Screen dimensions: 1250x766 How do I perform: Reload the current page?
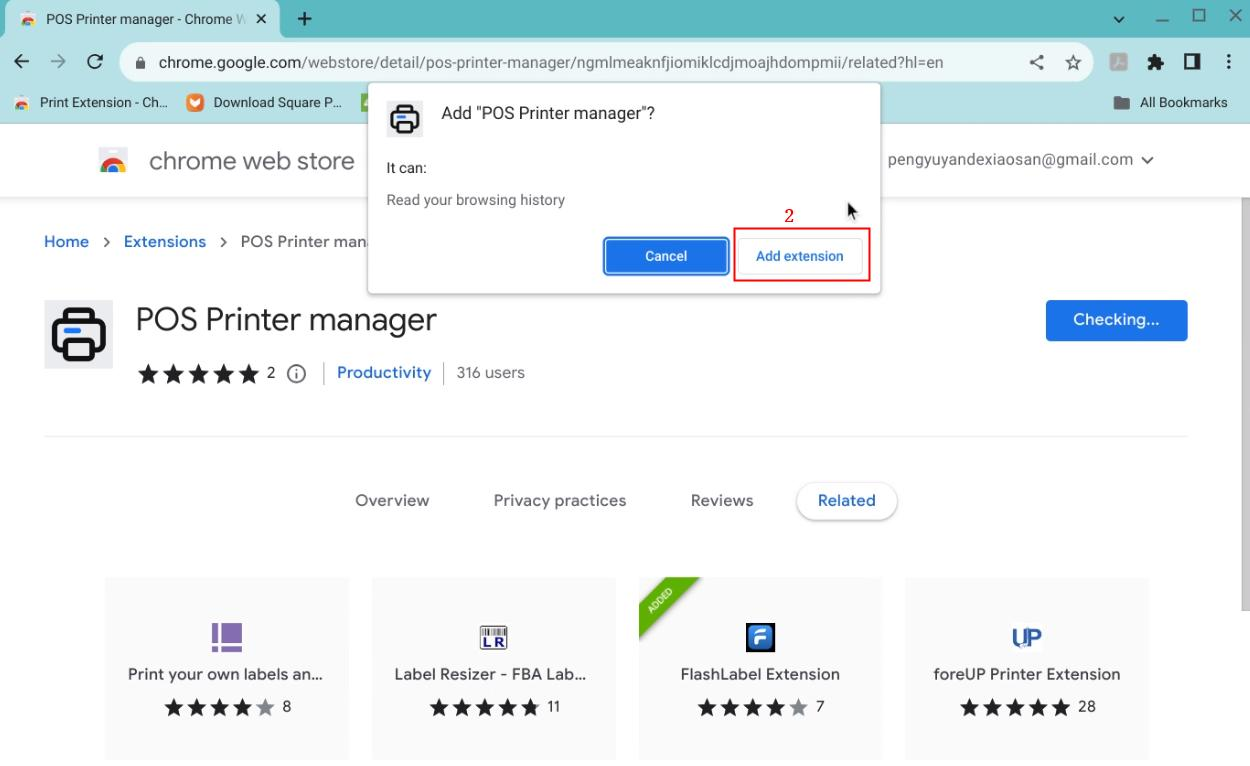pos(95,62)
